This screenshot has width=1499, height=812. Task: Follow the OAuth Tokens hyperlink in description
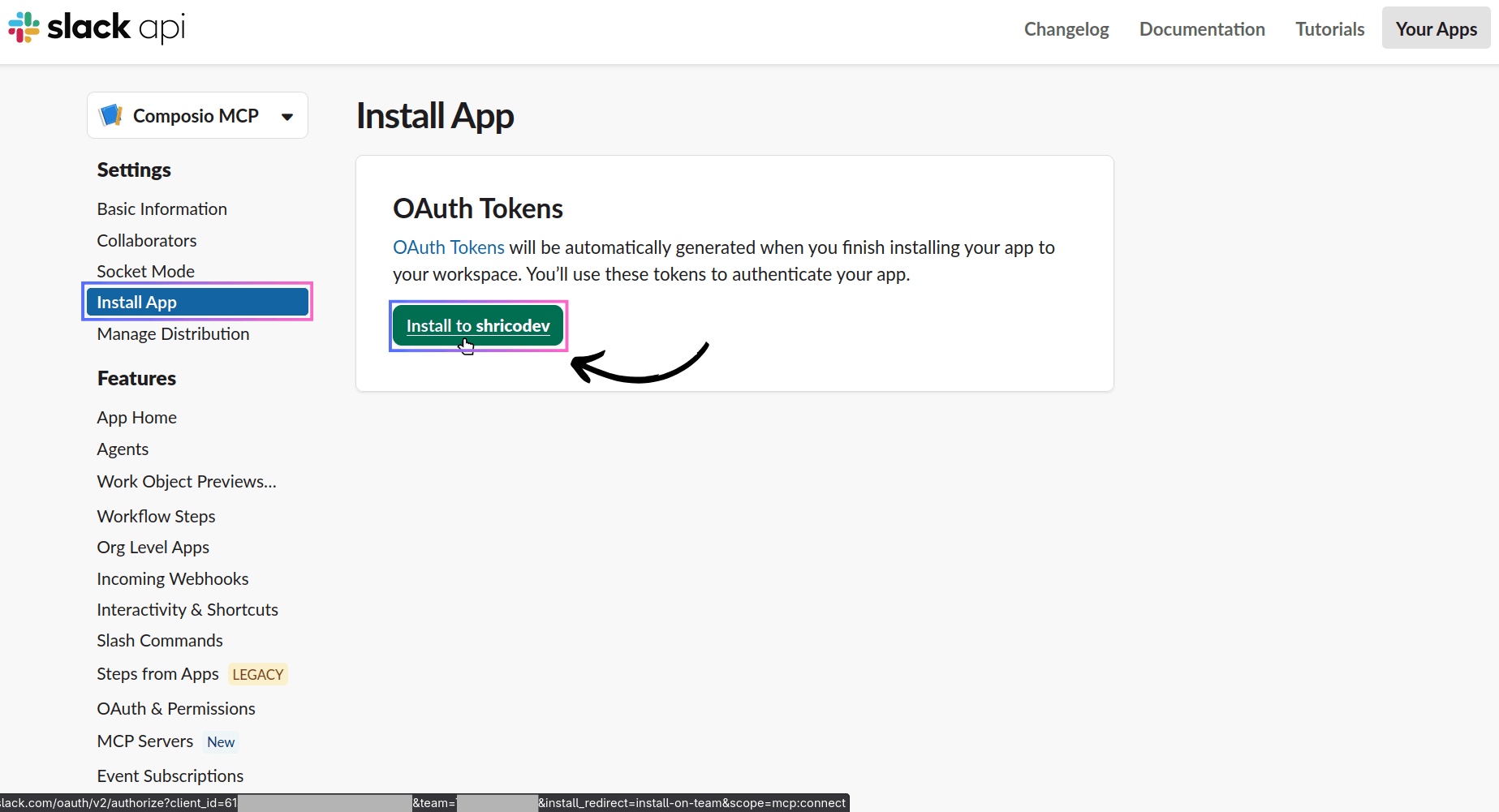pos(449,247)
